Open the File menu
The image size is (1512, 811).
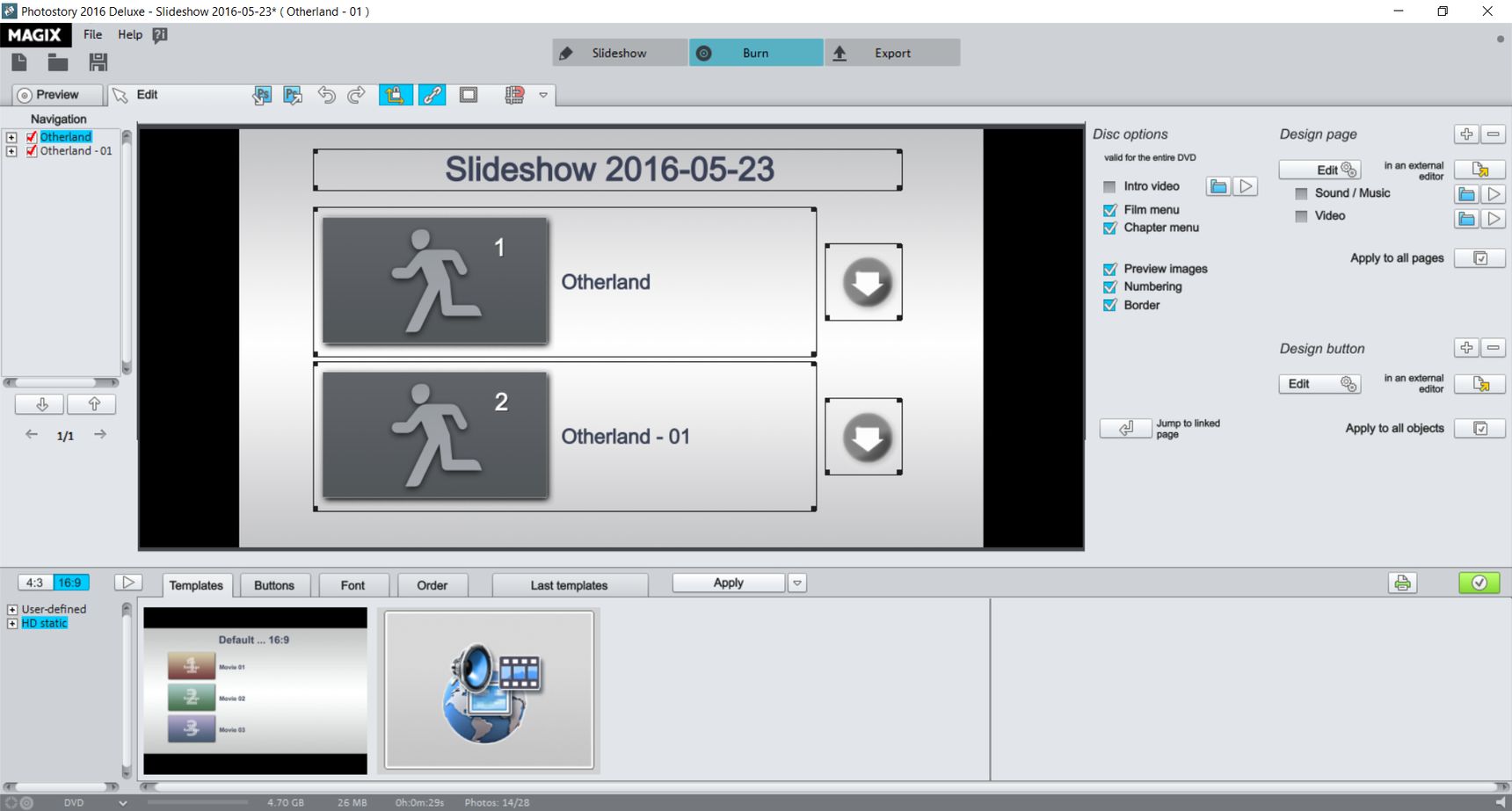(x=92, y=35)
